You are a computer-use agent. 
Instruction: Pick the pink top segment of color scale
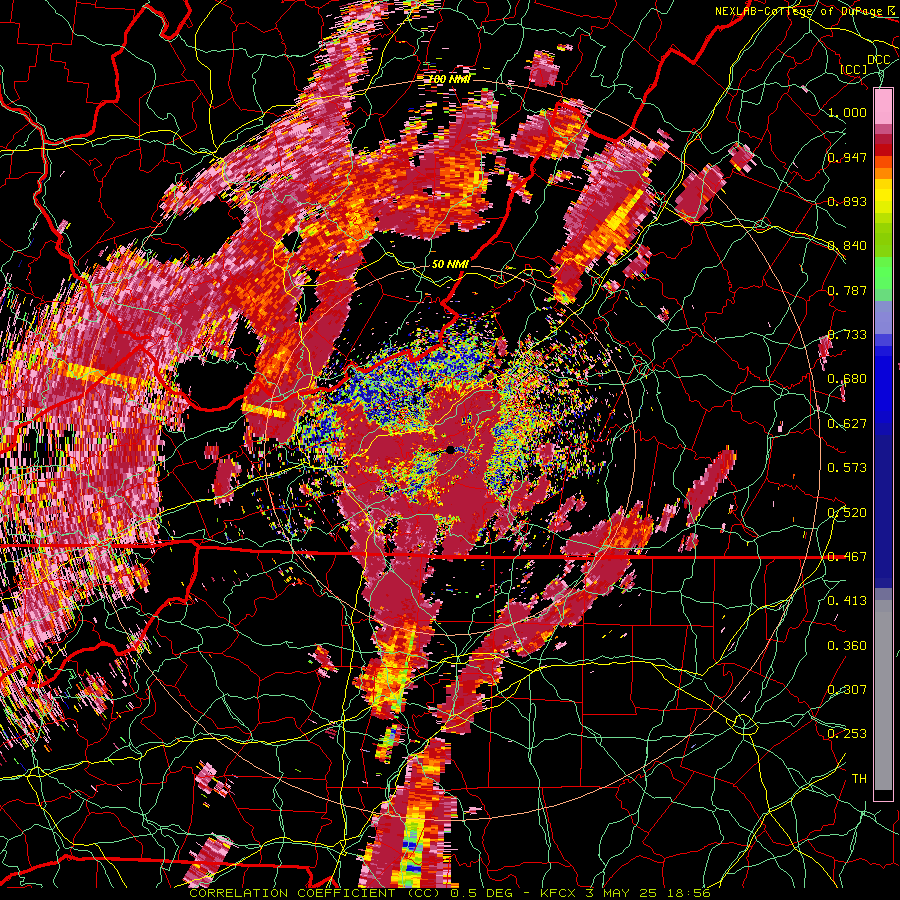[883, 106]
